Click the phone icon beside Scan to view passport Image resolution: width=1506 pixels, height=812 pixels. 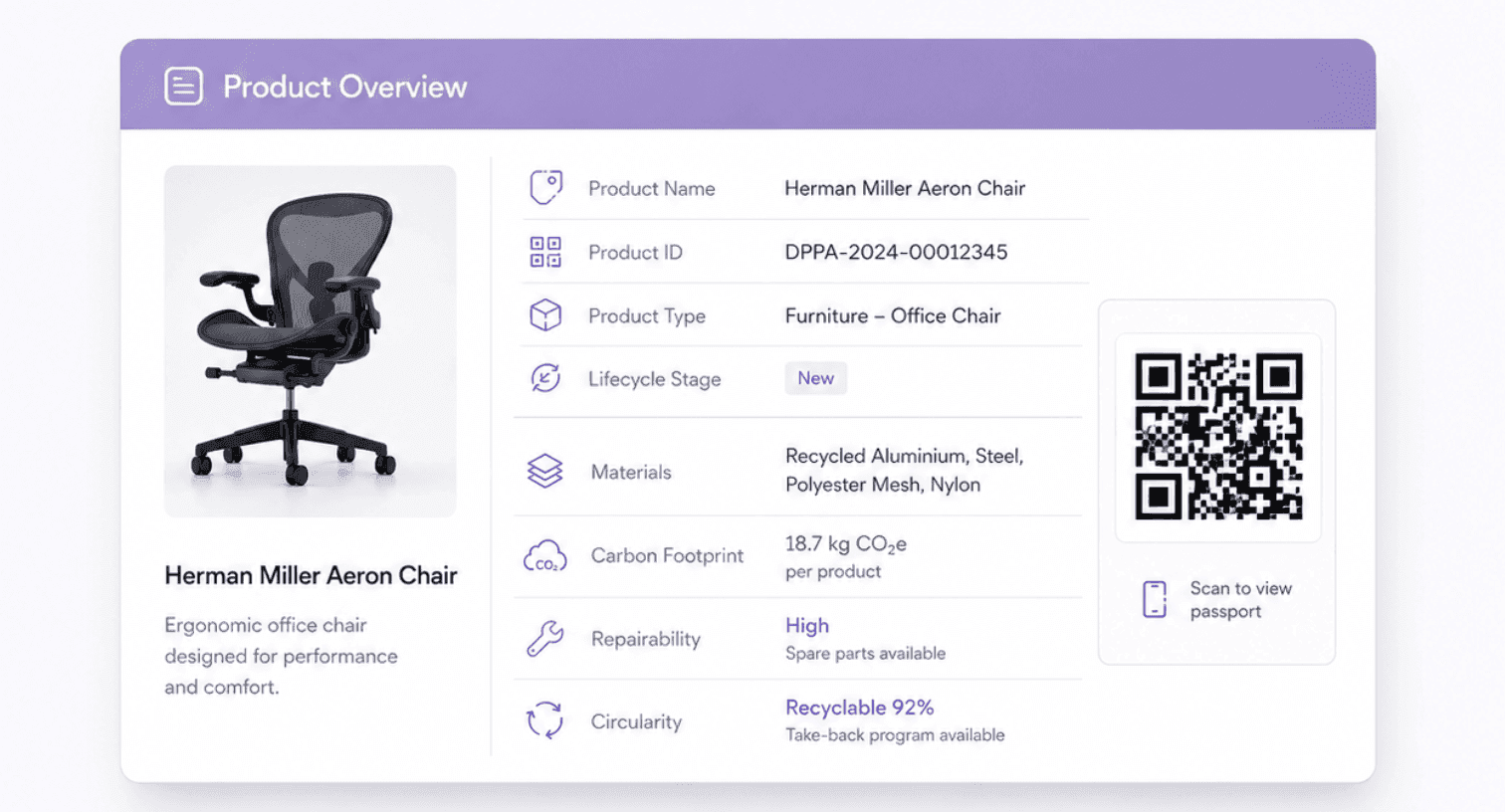tap(1155, 599)
